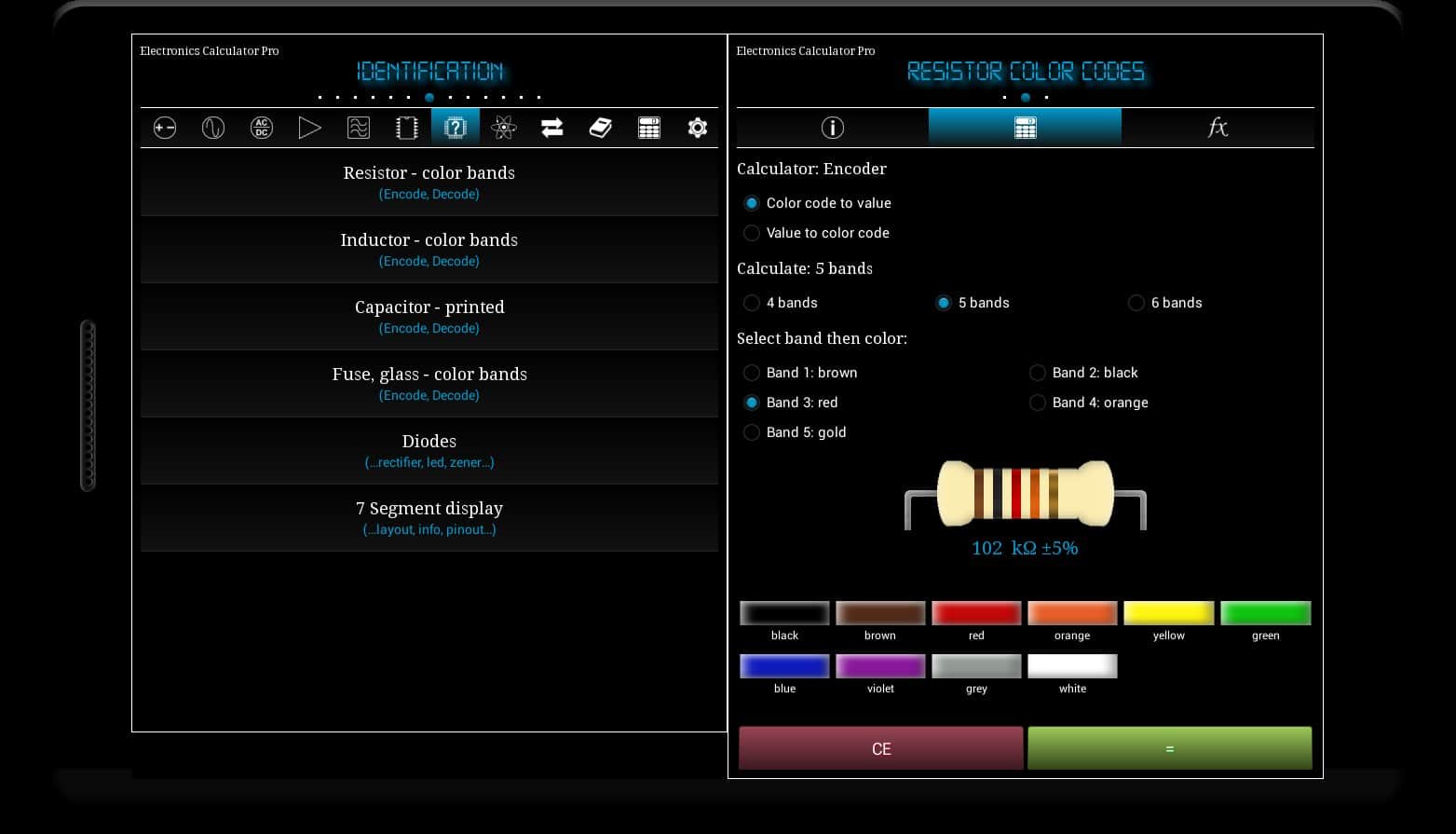Click the conversion arrows icon
The image size is (1456, 834).
click(552, 128)
